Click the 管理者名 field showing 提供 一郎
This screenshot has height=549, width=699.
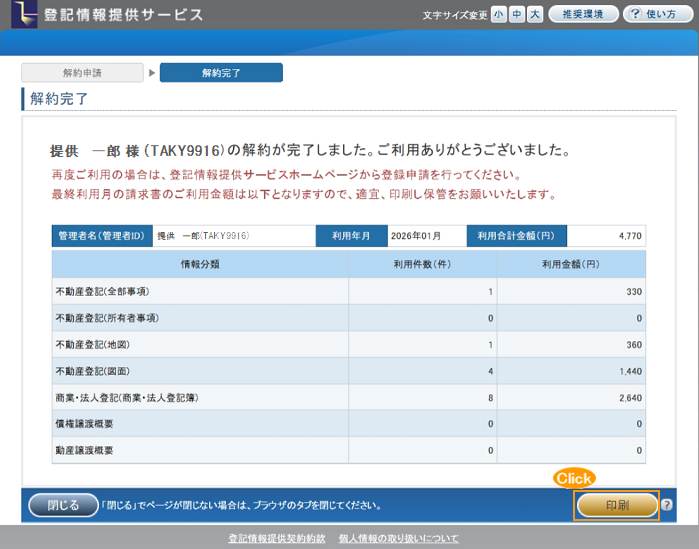click(232, 236)
